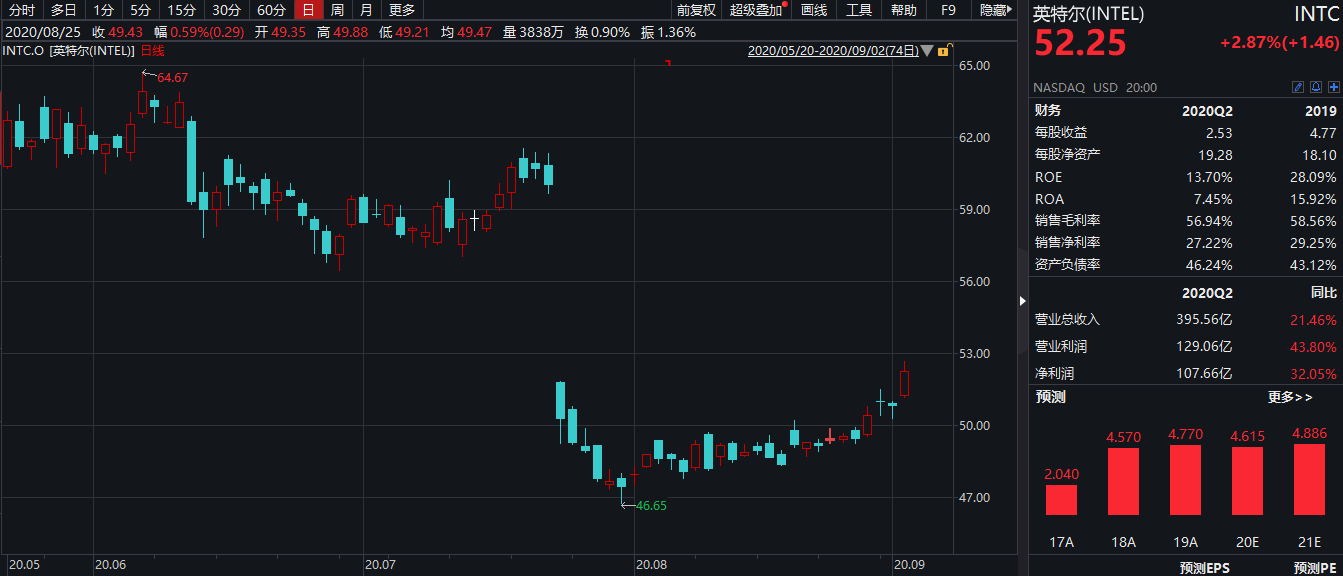
Task: Select the 30分 period tab
Action: pos(226,10)
